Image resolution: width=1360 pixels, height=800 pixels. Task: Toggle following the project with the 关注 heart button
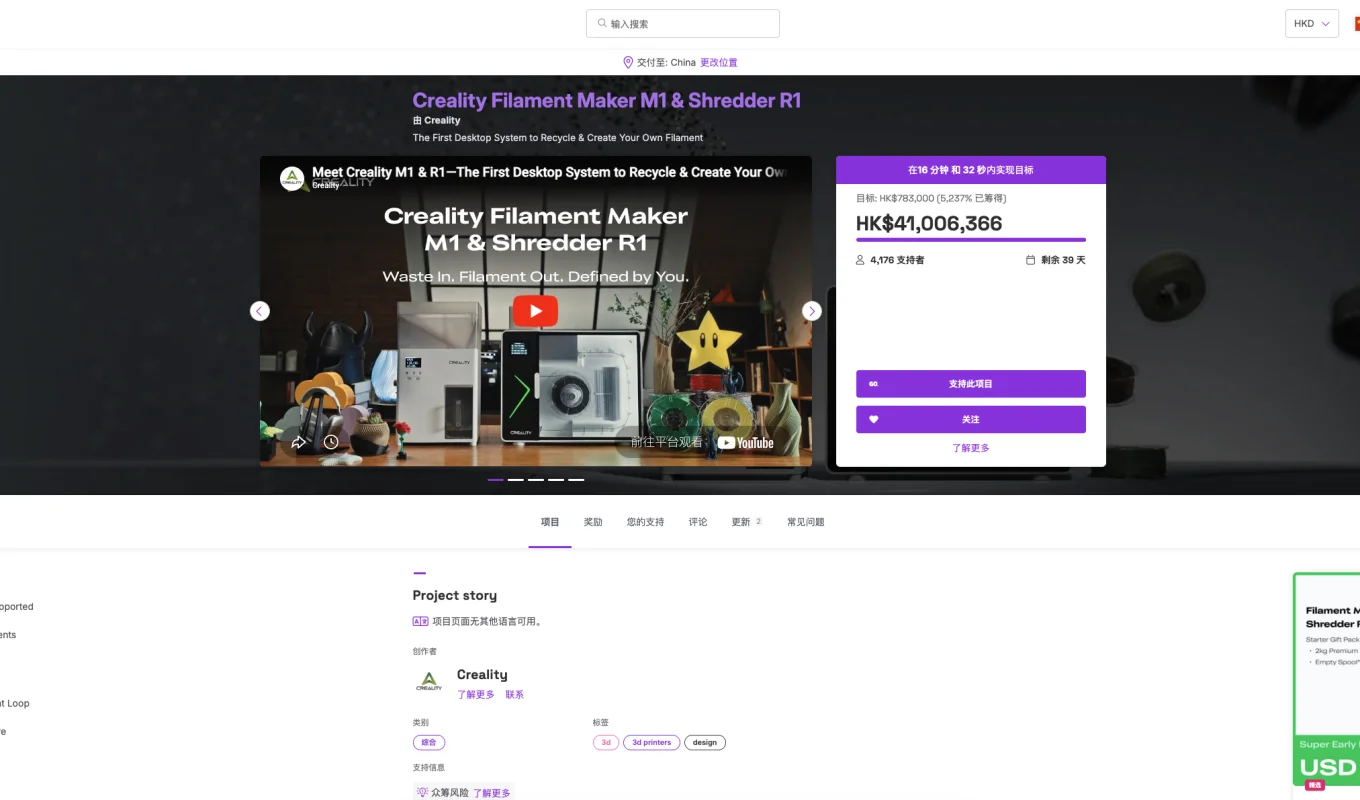pos(970,419)
